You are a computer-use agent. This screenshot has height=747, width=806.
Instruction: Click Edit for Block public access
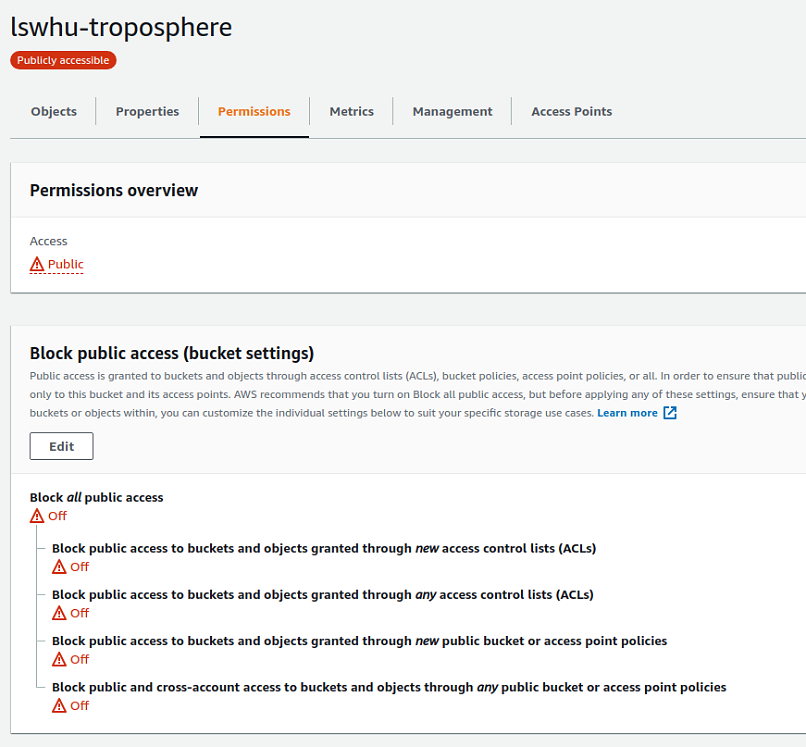[62, 446]
